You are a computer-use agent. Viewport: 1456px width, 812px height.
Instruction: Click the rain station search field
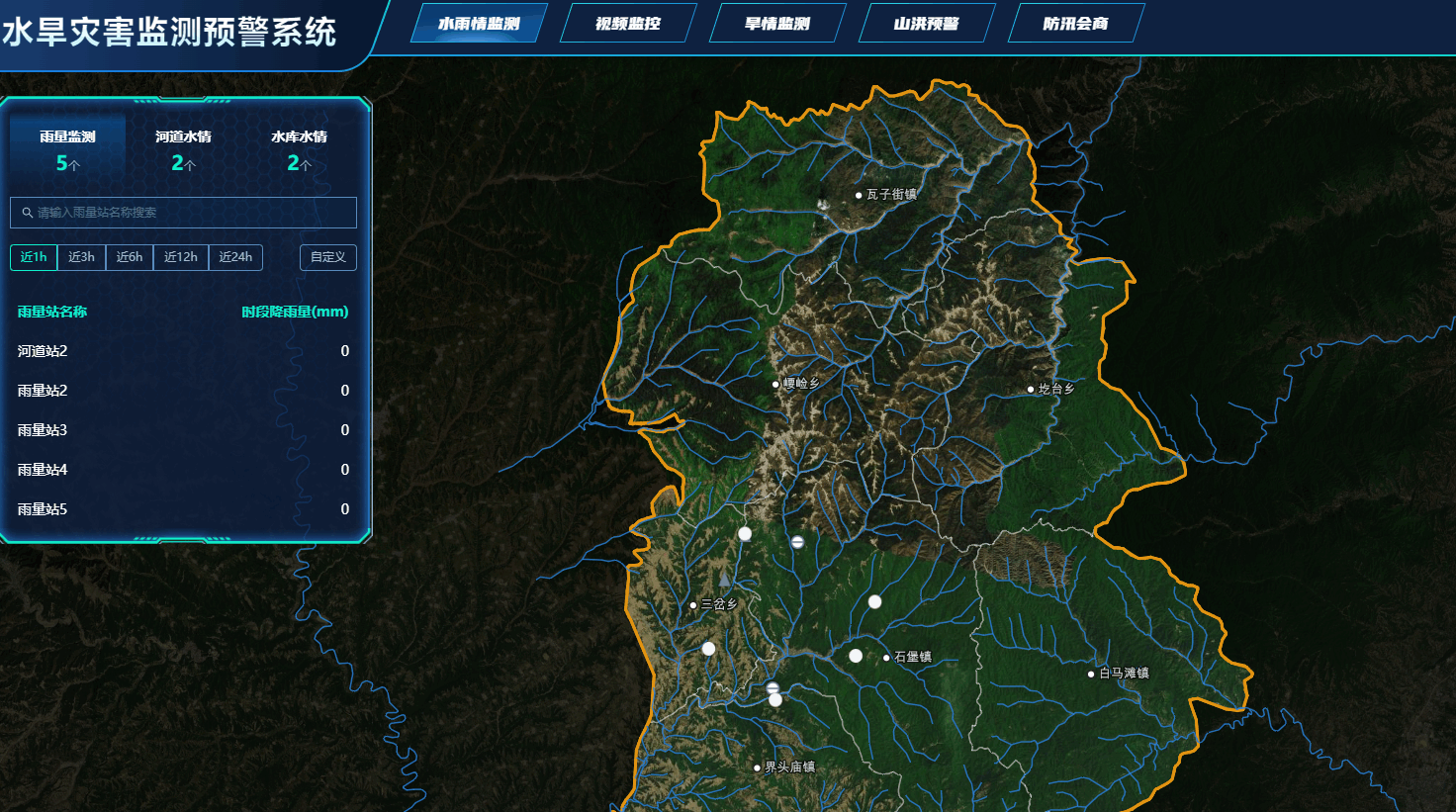coord(183,213)
